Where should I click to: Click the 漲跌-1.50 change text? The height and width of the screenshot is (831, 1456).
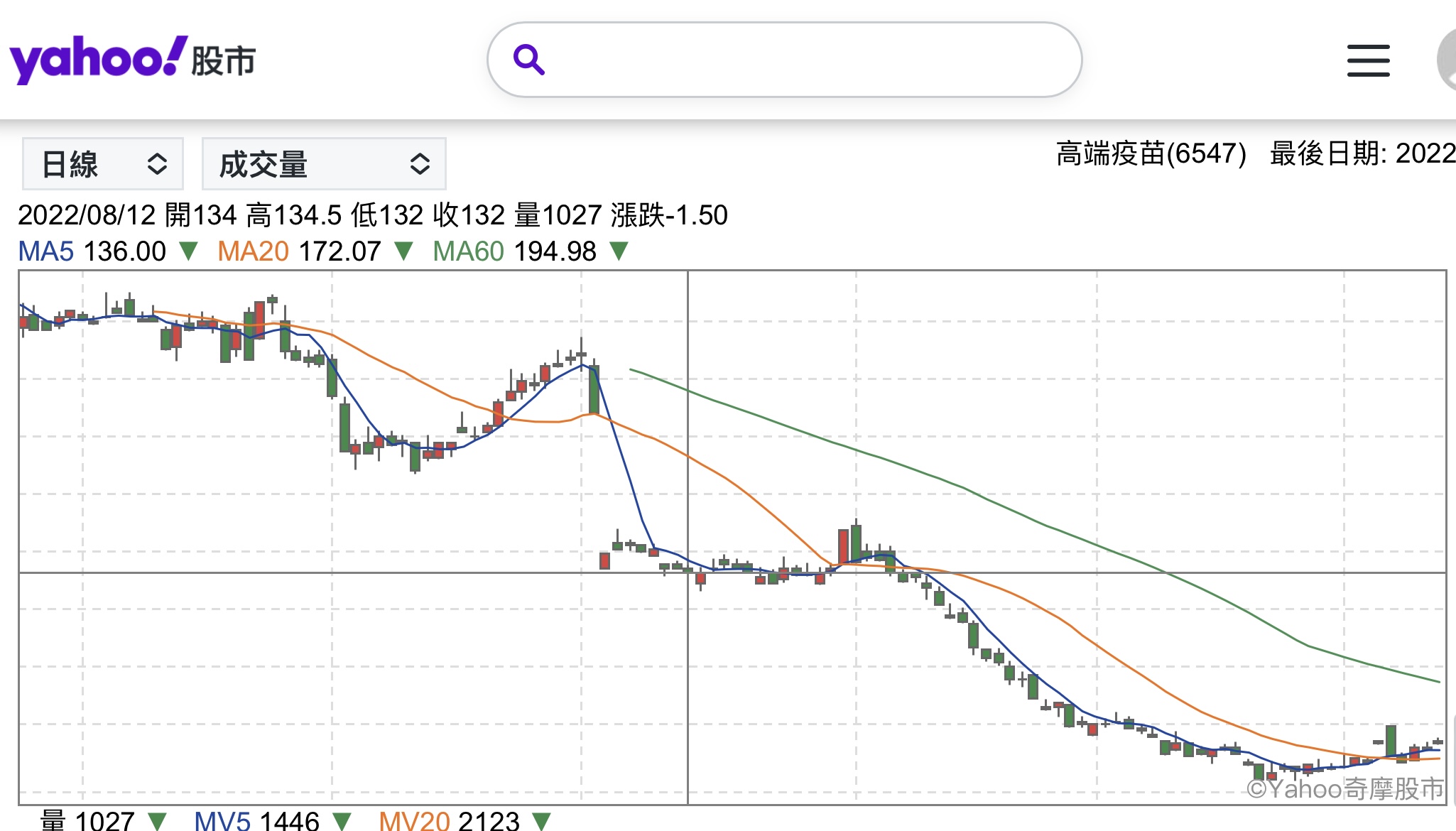coord(669,215)
